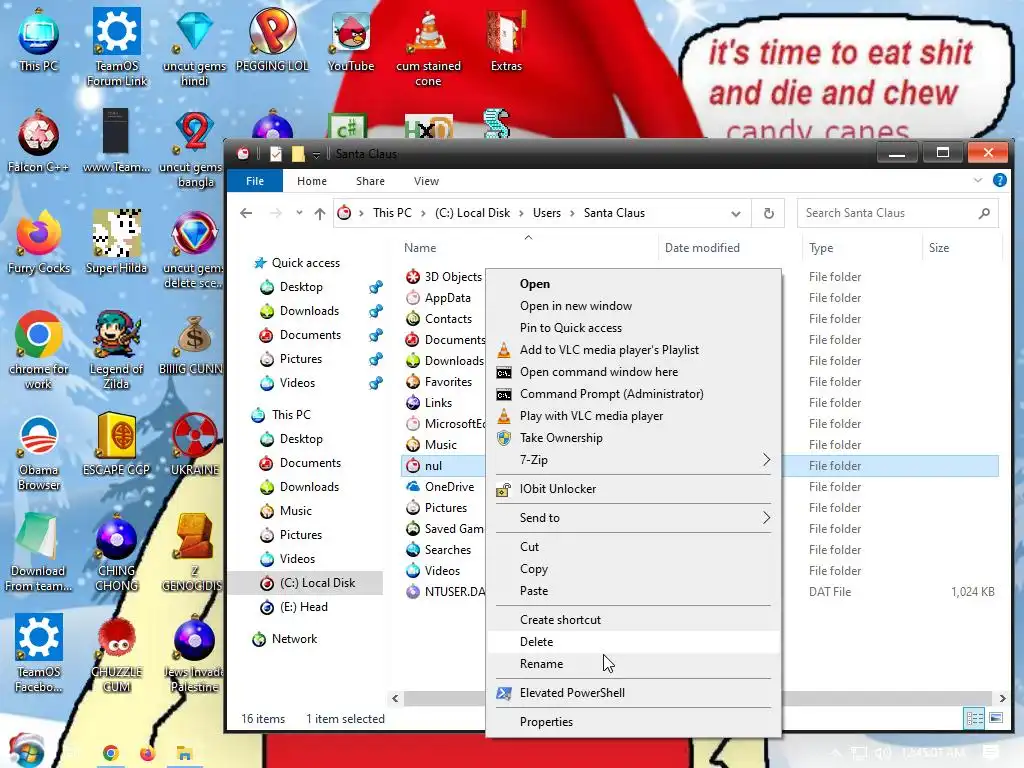Screen dimensions: 1024x768
Task: Switch to Details view icon in status bar
Action: pos(974,718)
